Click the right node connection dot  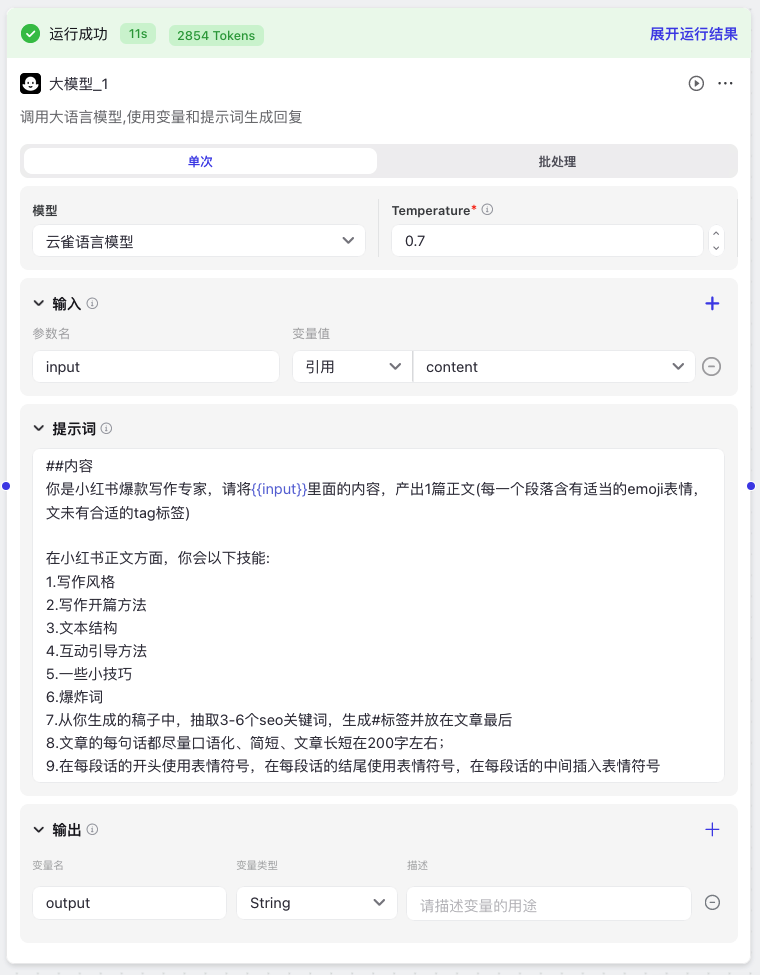pyautogui.click(x=751, y=486)
